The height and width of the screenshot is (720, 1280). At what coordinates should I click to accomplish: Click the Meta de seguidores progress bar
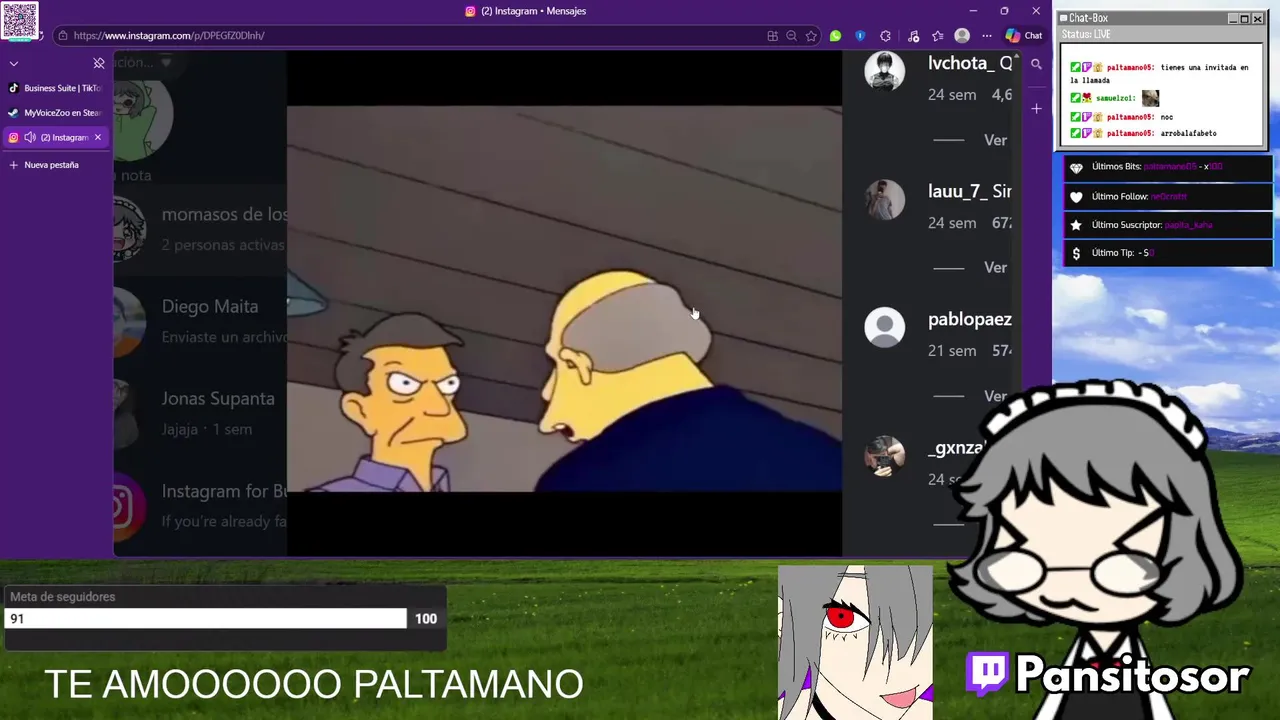(206, 619)
